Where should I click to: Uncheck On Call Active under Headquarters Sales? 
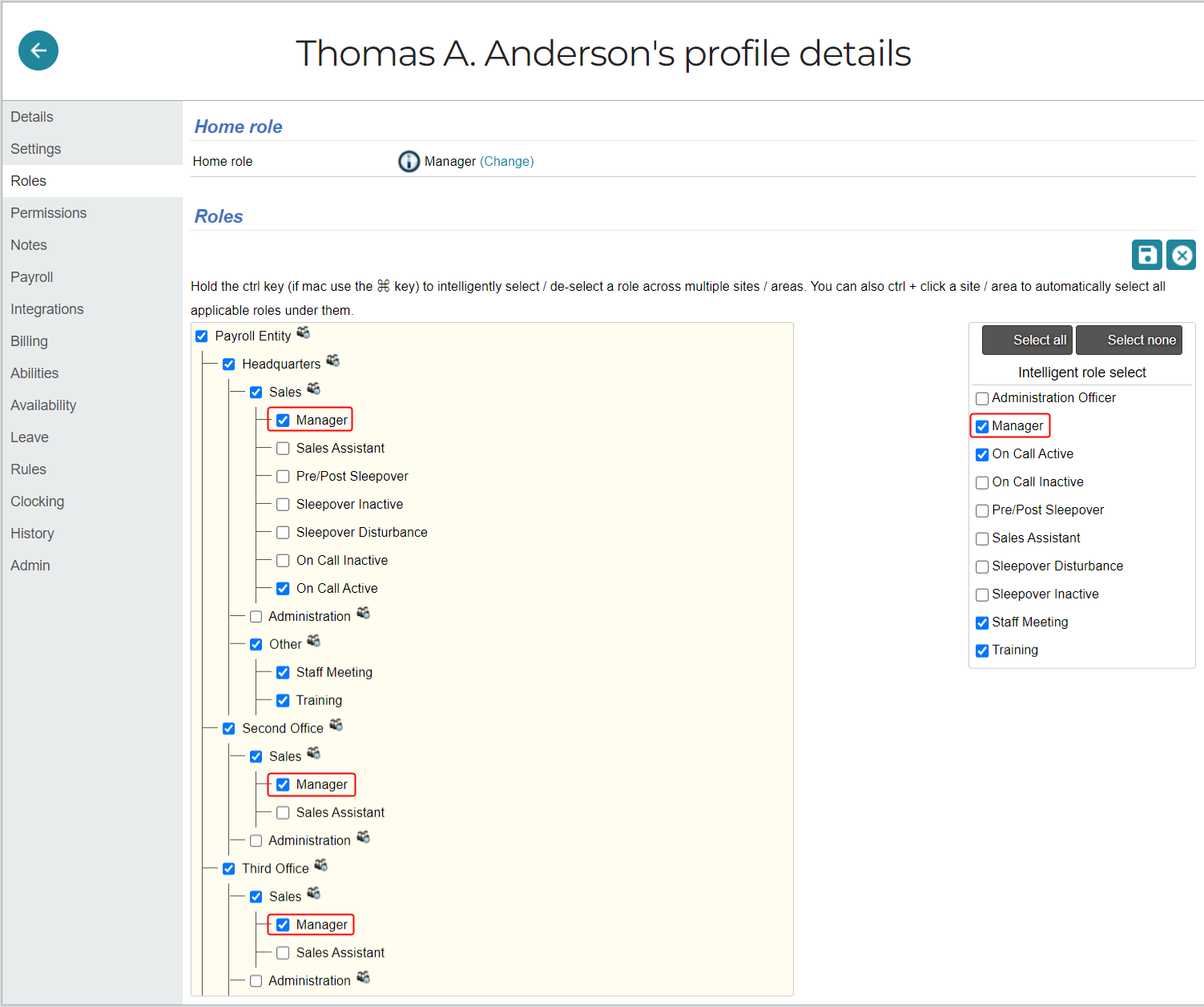(283, 588)
